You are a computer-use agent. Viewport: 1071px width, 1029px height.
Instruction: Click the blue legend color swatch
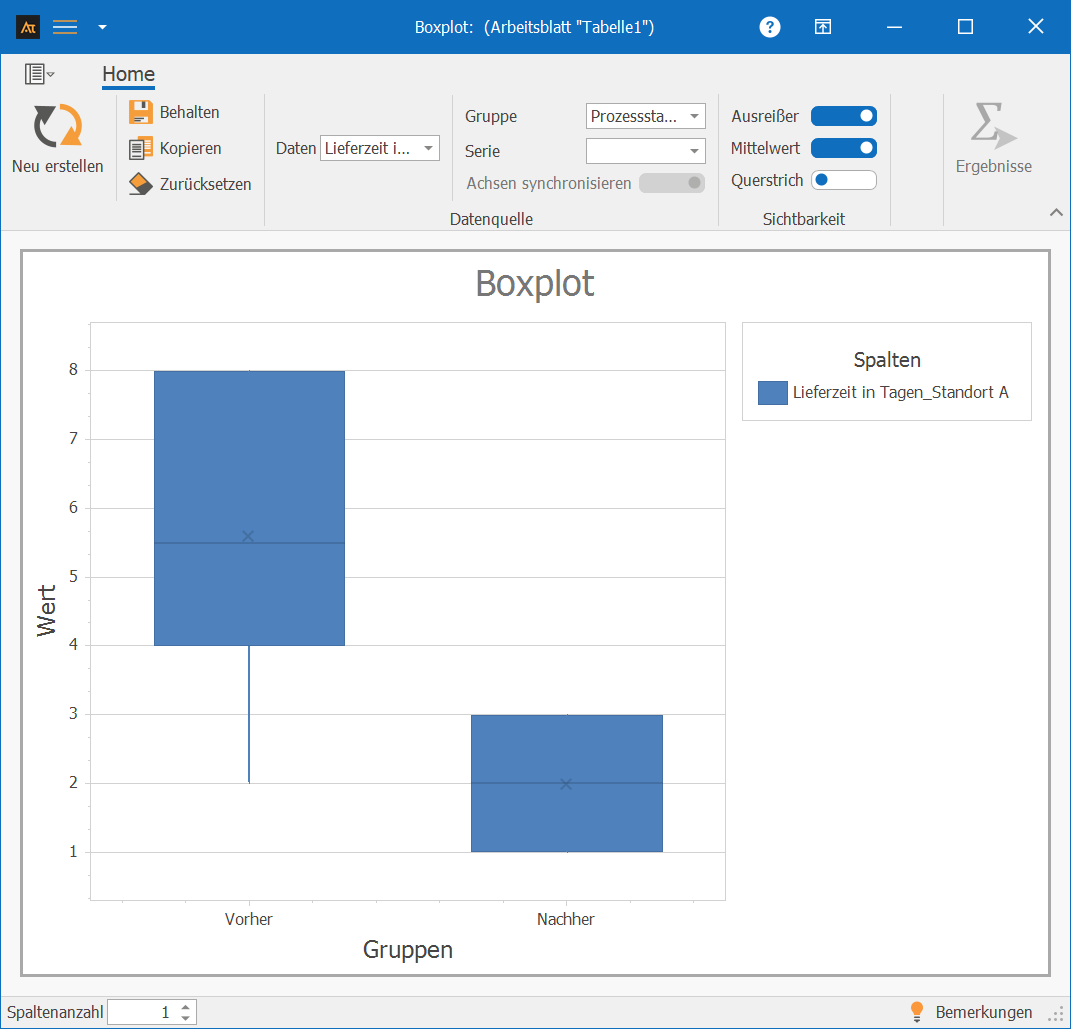tap(772, 393)
